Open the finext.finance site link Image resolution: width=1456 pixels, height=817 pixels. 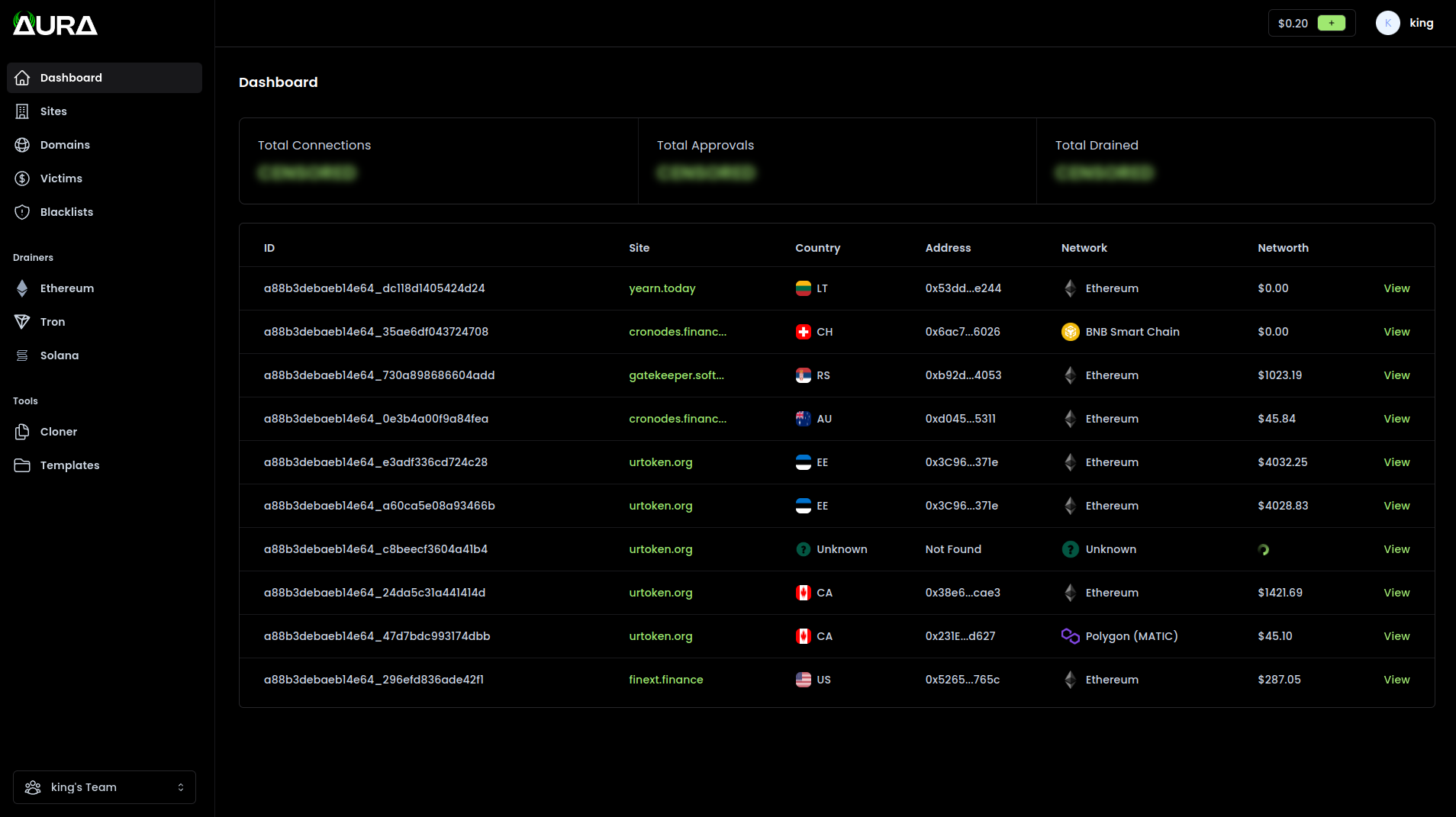(x=665, y=680)
